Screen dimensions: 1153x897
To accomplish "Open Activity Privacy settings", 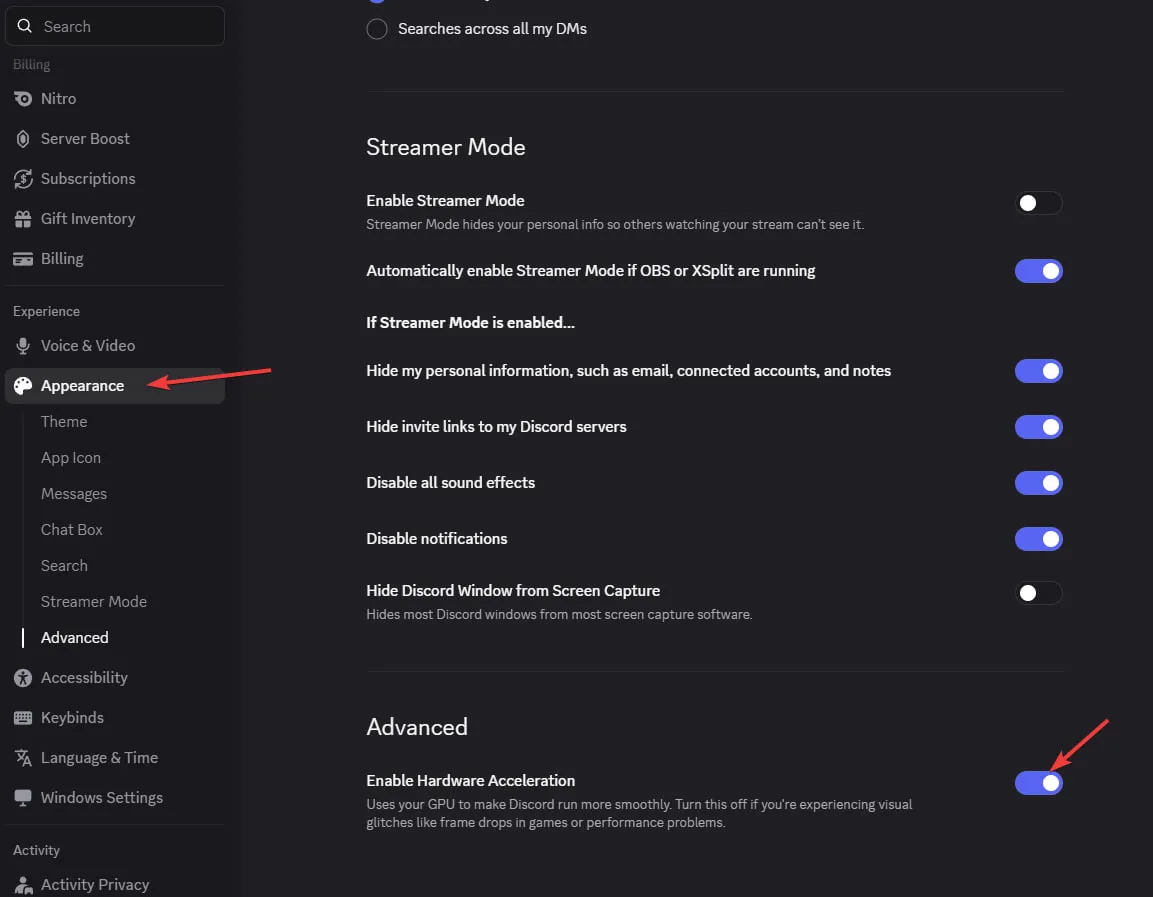I will 114,885.
